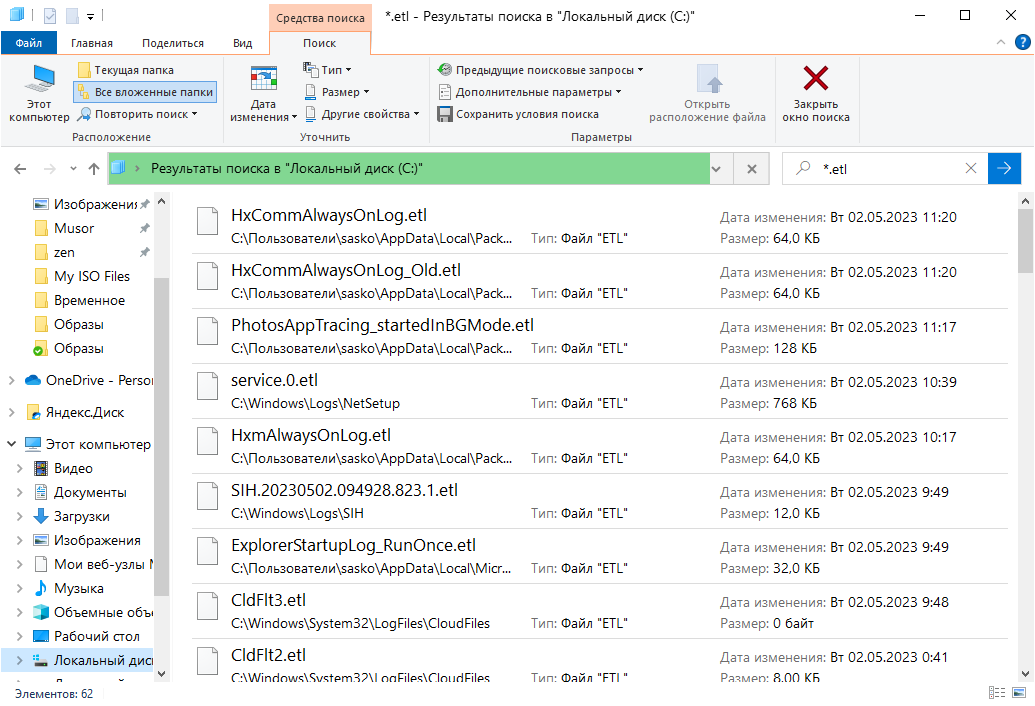Open Объемные объекты 3D icon
This screenshot has height=706, width=1035.
(x=41, y=612)
